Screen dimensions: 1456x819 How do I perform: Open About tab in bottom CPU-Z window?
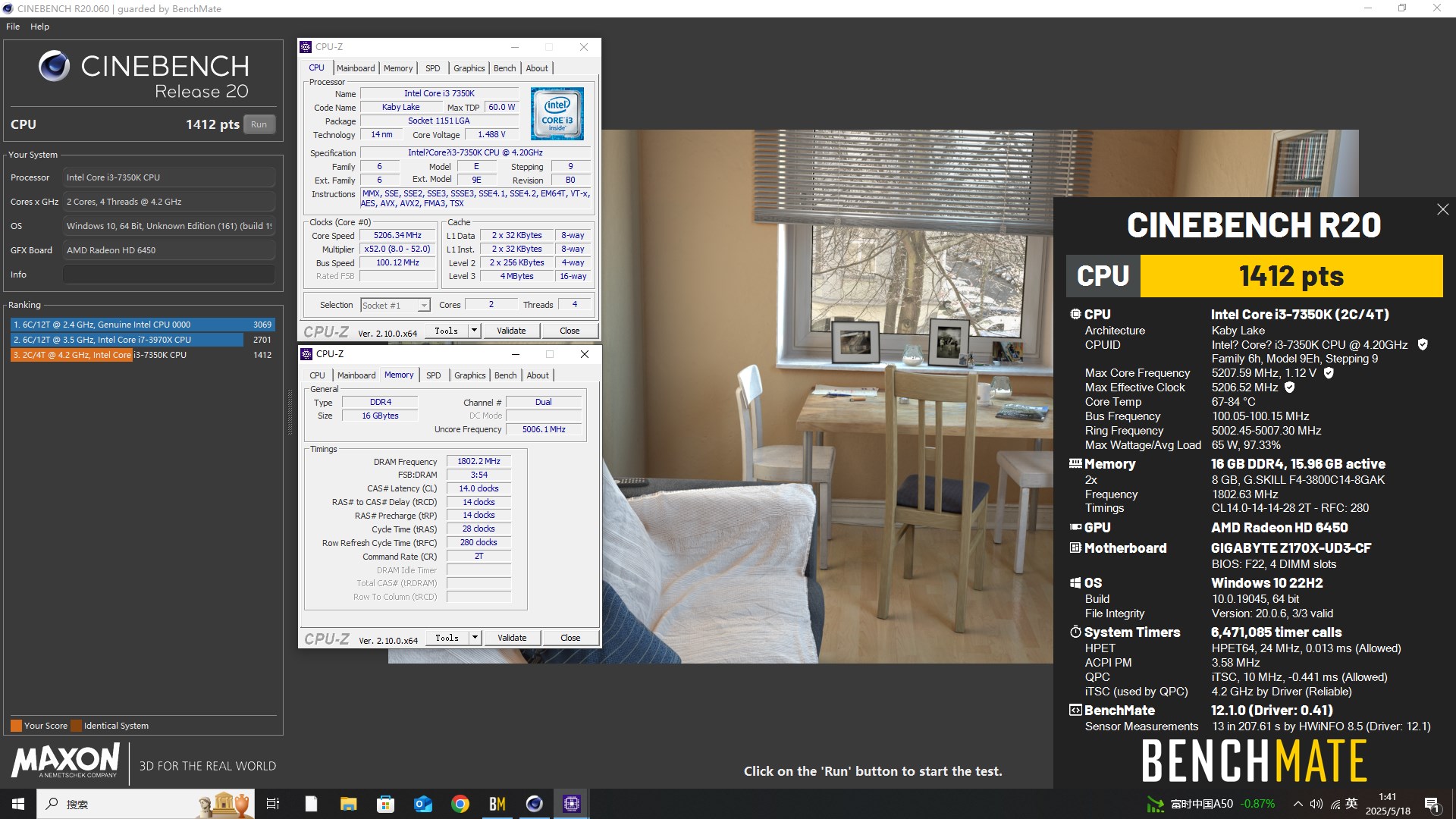[x=538, y=375]
